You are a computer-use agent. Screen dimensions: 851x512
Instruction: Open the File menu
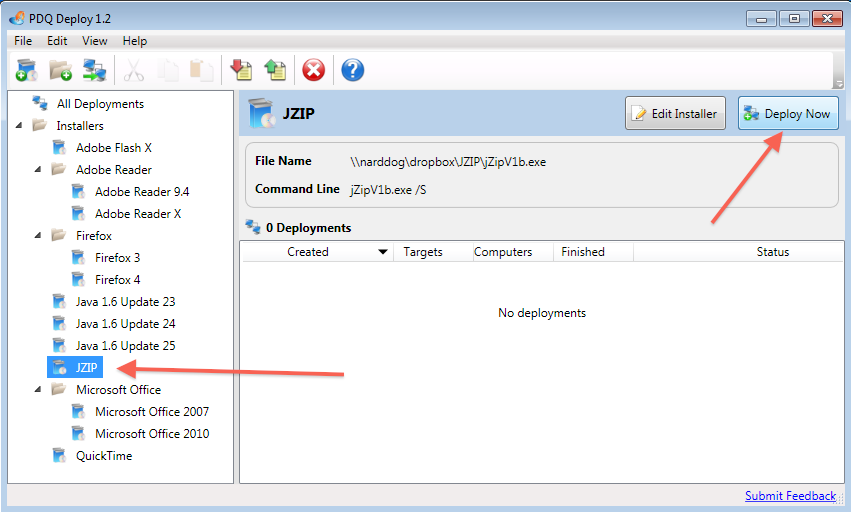coord(23,41)
